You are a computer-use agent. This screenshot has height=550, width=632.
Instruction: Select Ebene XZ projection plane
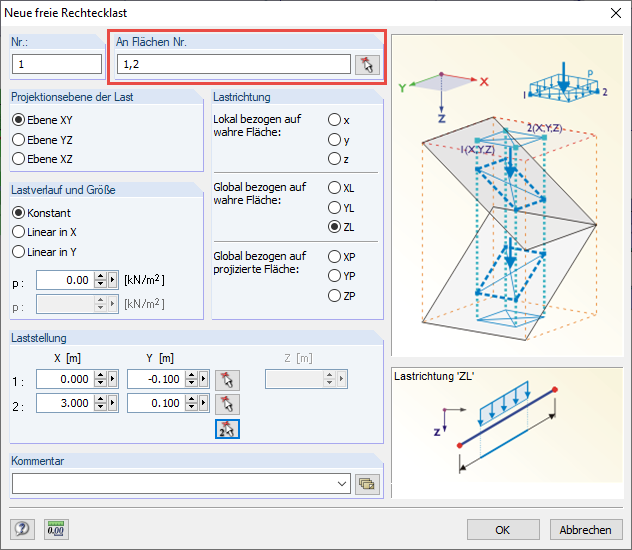pos(42,159)
